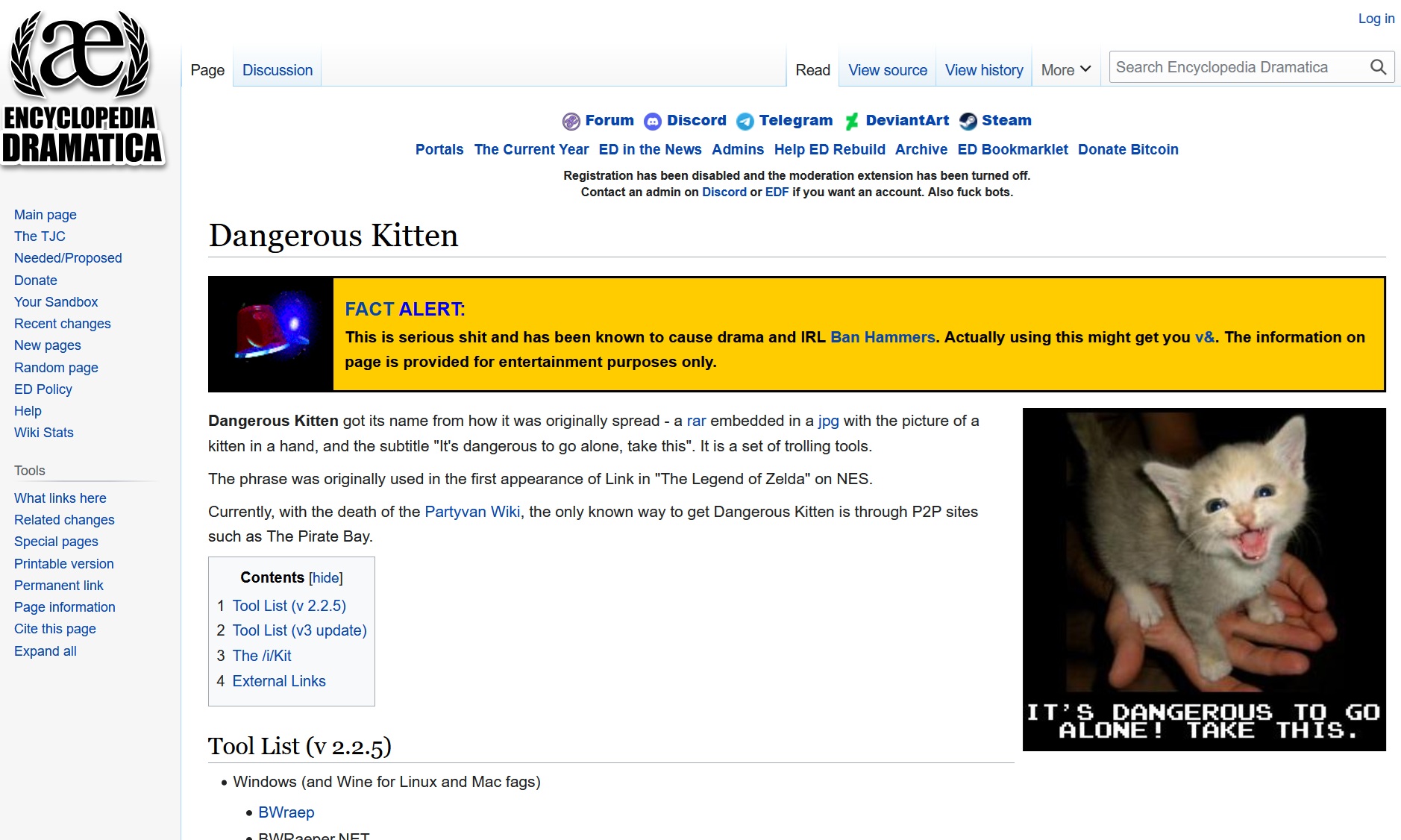Open ED in the News

pyautogui.click(x=650, y=149)
